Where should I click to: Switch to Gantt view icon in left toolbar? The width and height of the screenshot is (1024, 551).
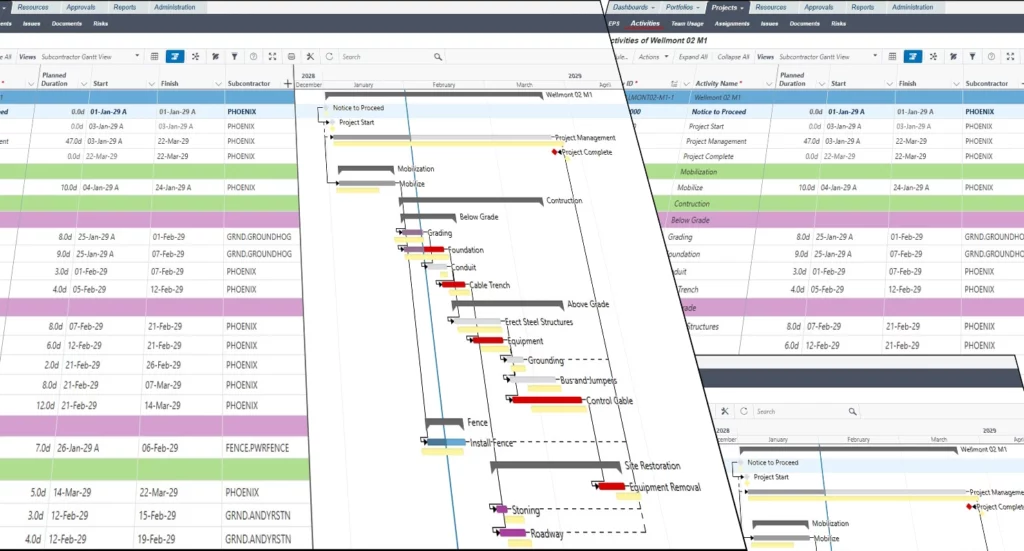(x=175, y=57)
